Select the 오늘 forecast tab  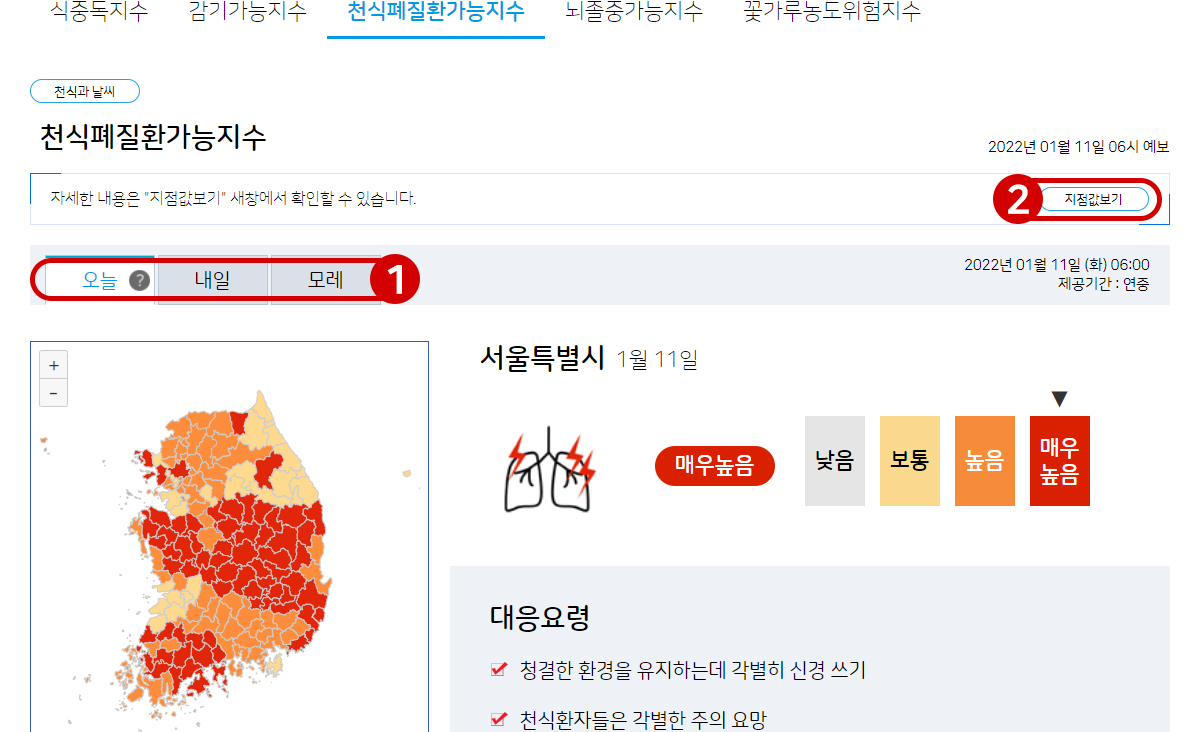point(100,281)
